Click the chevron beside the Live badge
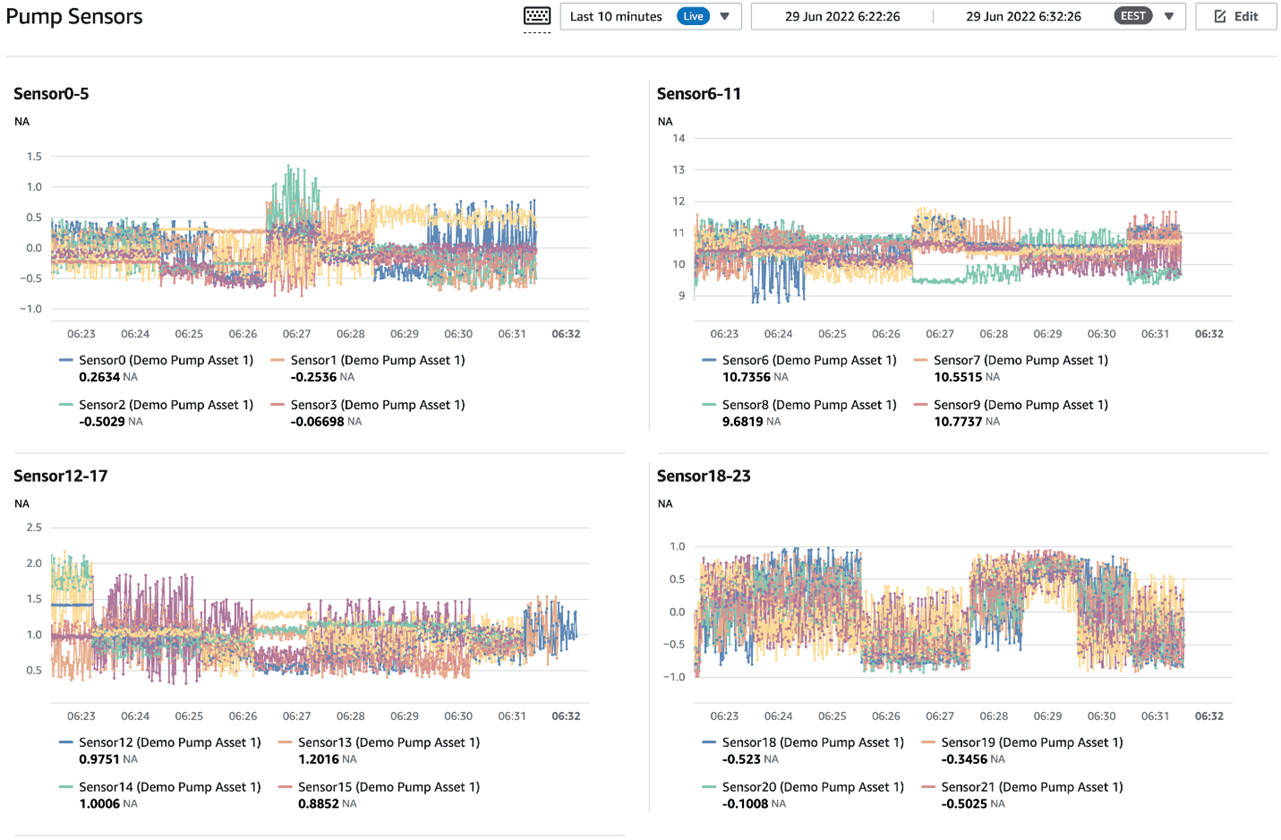 pos(724,16)
